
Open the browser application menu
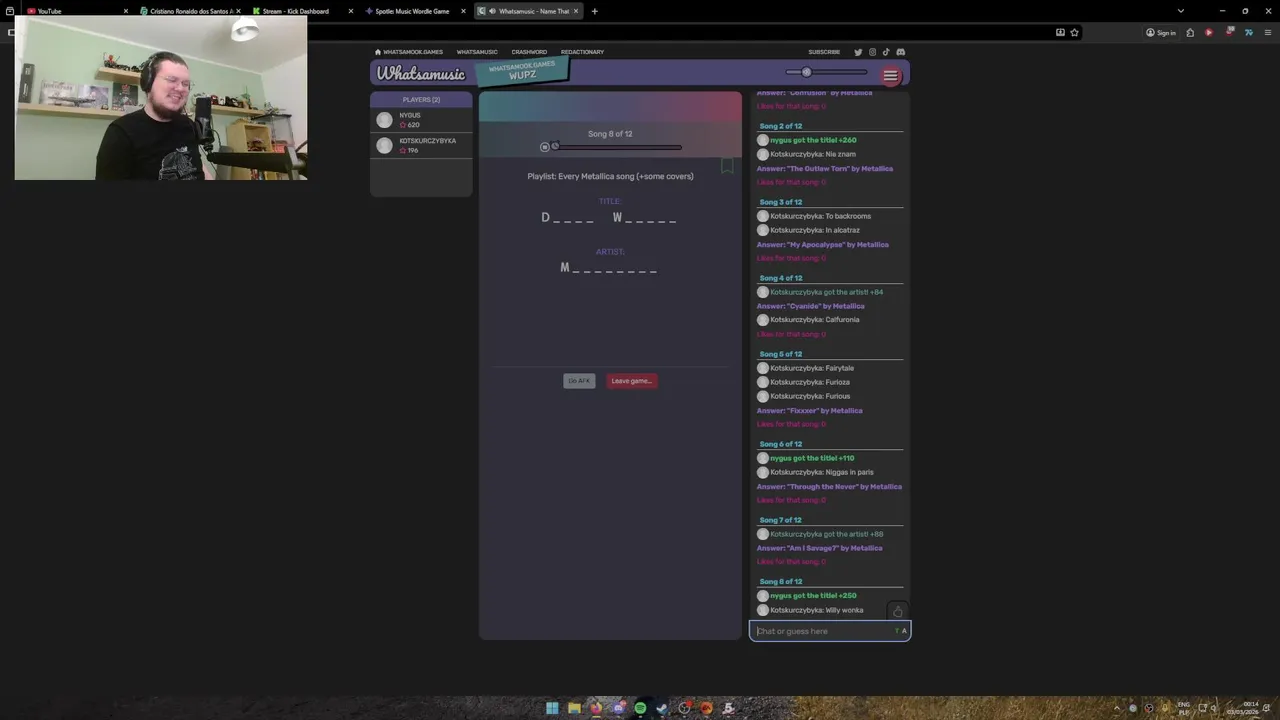(x=1267, y=32)
